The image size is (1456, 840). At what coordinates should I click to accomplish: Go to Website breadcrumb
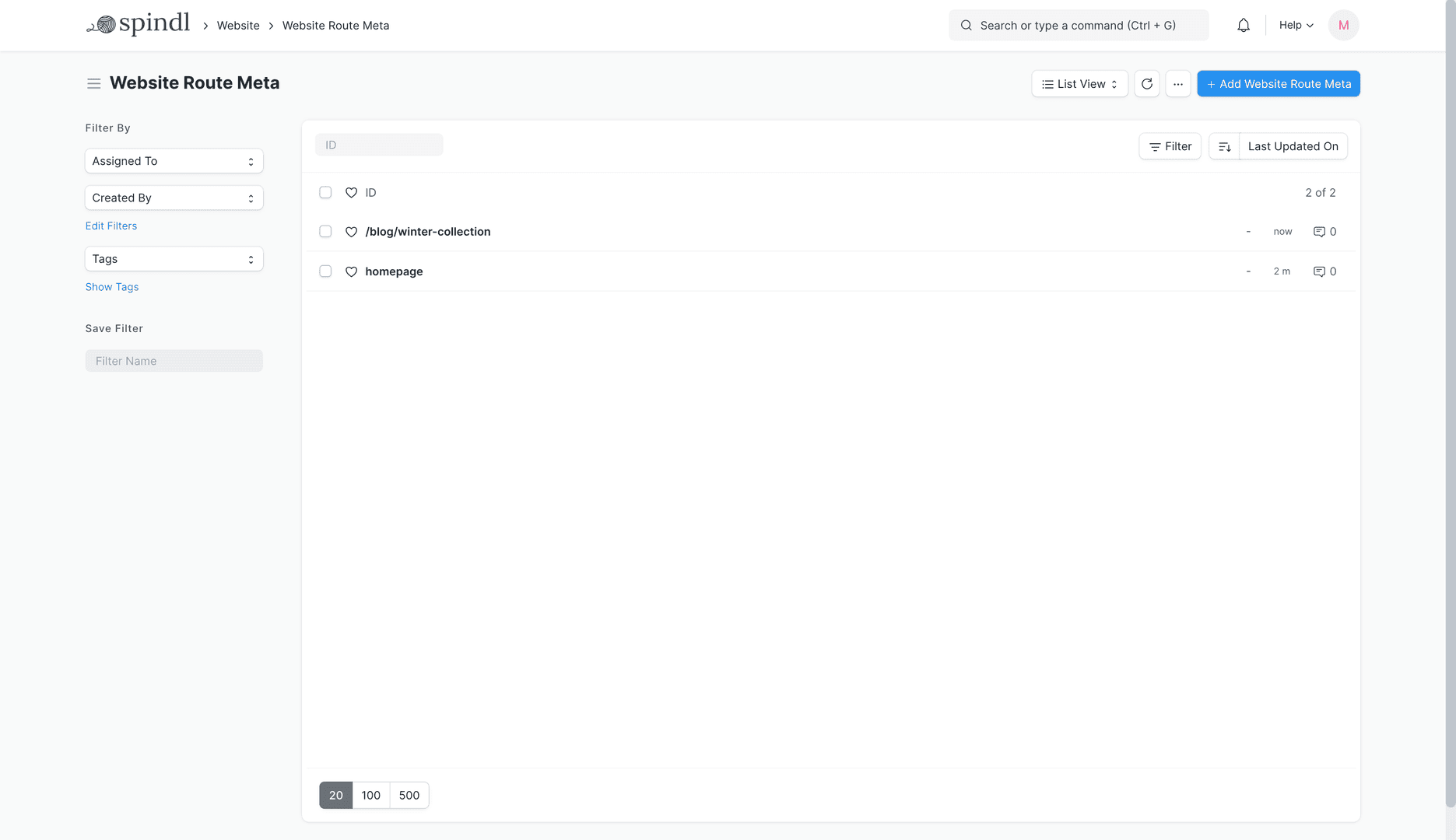tap(238, 26)
